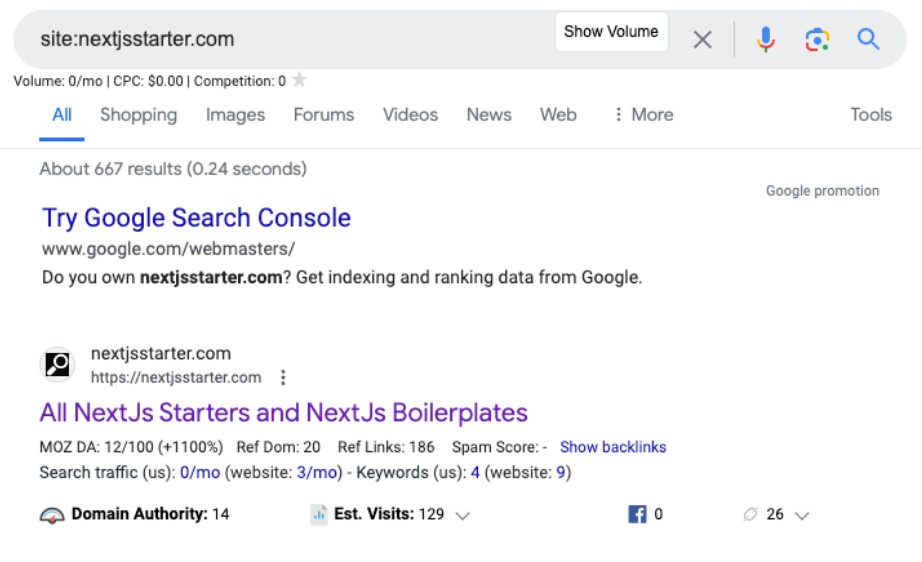Click the Facebook share count icon
This screenshot has height=562, width=922.
pos(637,515)
